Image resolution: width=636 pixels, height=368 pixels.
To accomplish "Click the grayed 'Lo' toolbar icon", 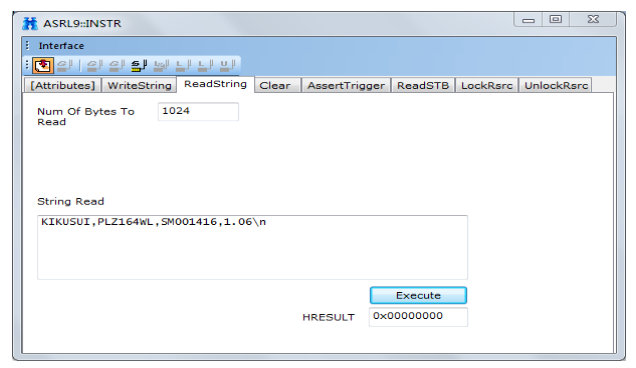I will [x=161, y=65].
